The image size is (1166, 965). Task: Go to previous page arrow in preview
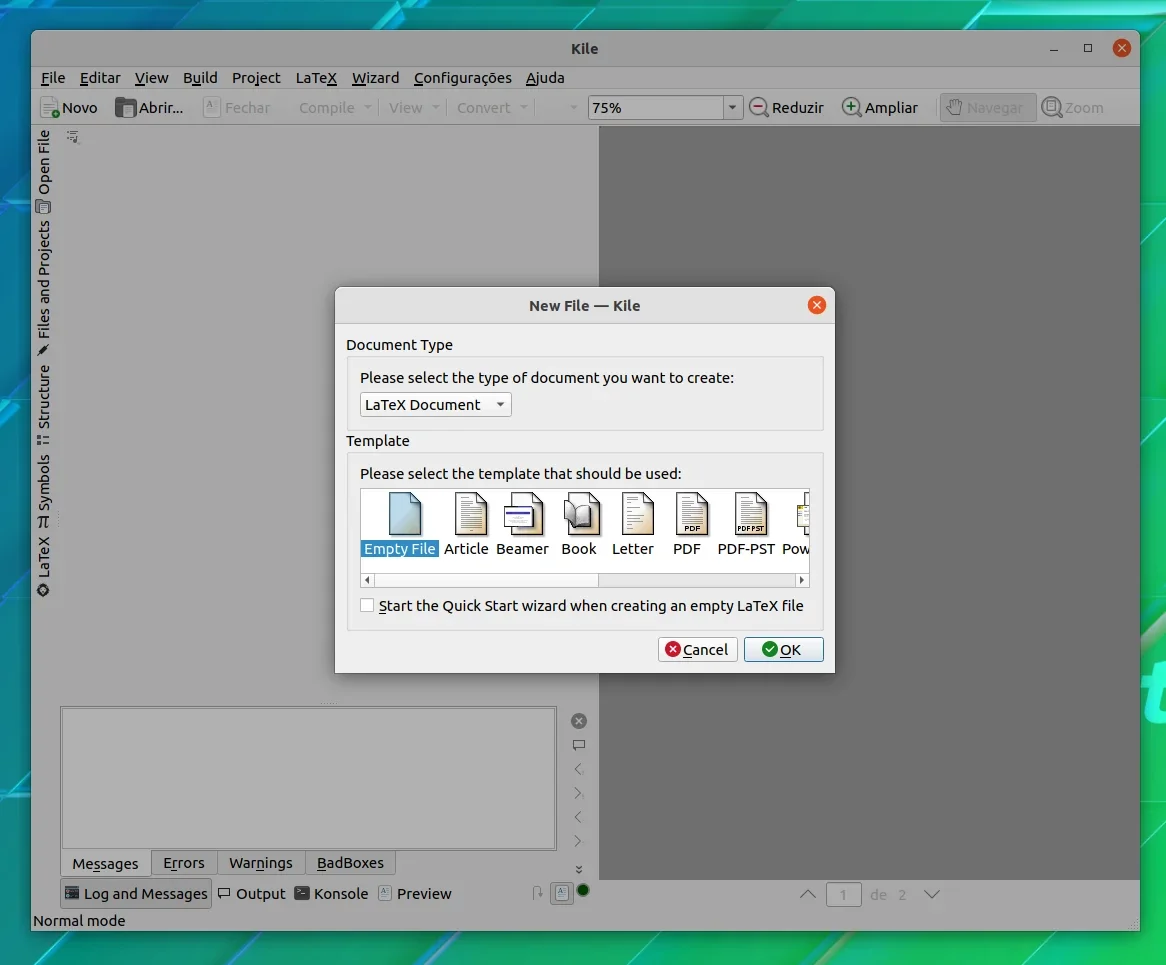808,894
